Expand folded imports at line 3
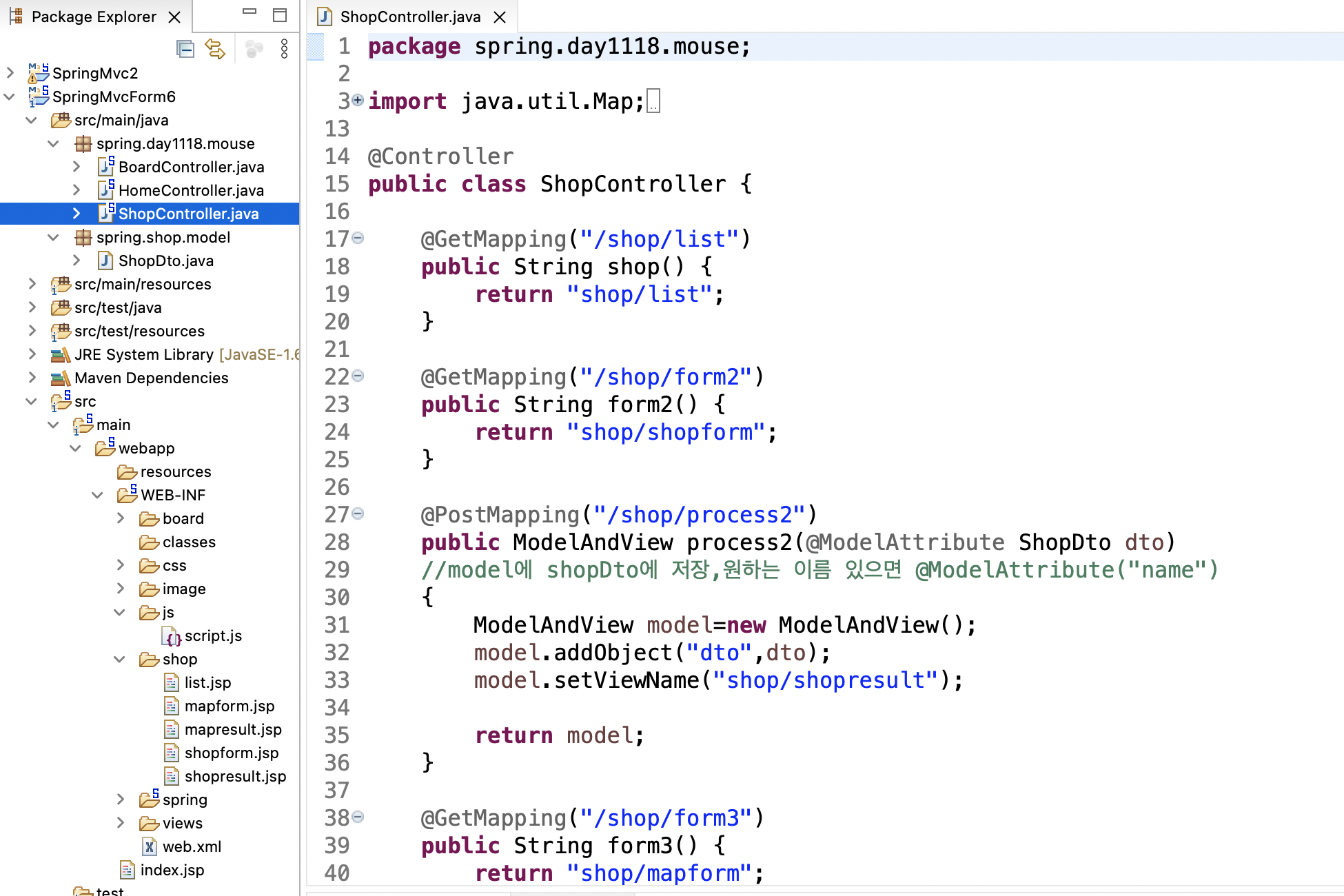This screenshot has height=896, width=1344. pos(358,101)
